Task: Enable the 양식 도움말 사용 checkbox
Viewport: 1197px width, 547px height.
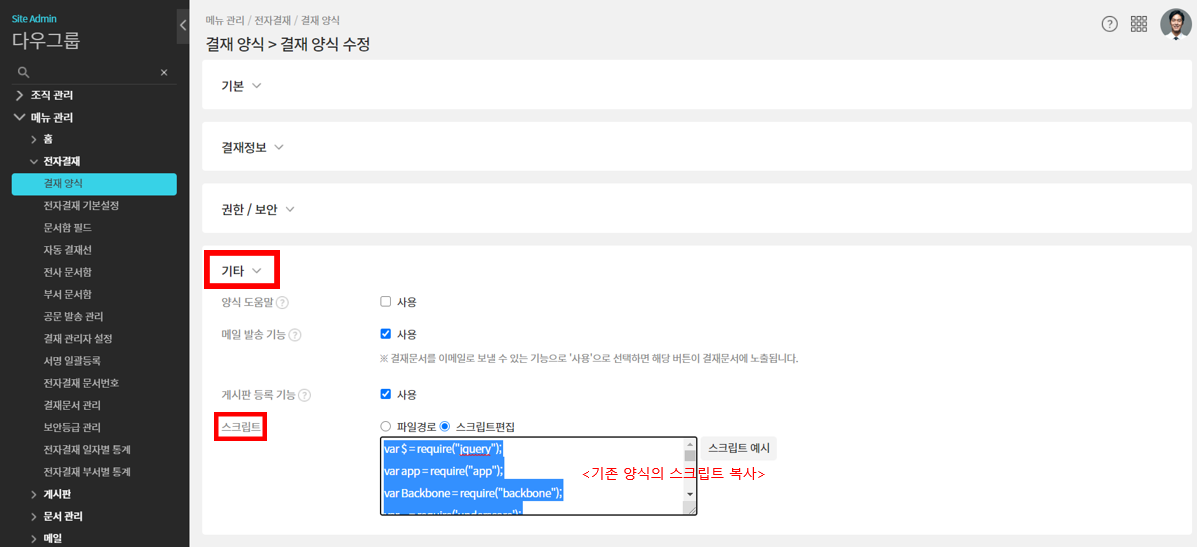Action: pos(386,302)
